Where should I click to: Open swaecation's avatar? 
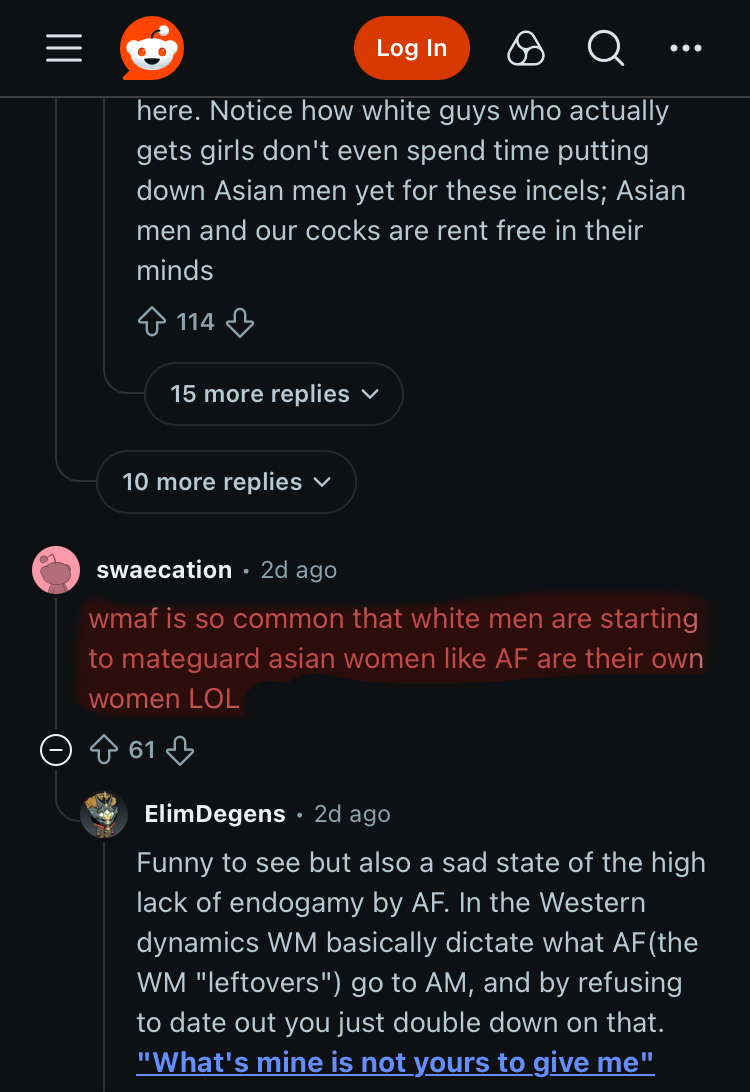point(56,570)
